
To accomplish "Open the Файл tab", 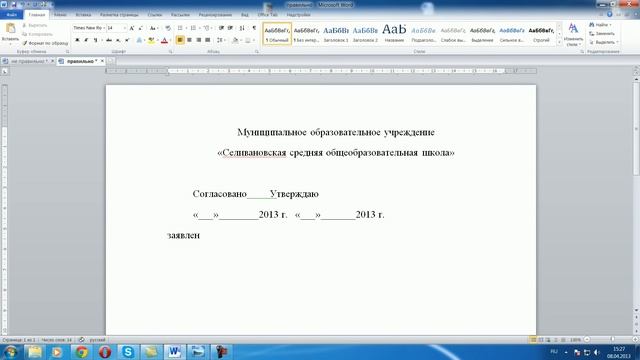I will click(11, 15).
